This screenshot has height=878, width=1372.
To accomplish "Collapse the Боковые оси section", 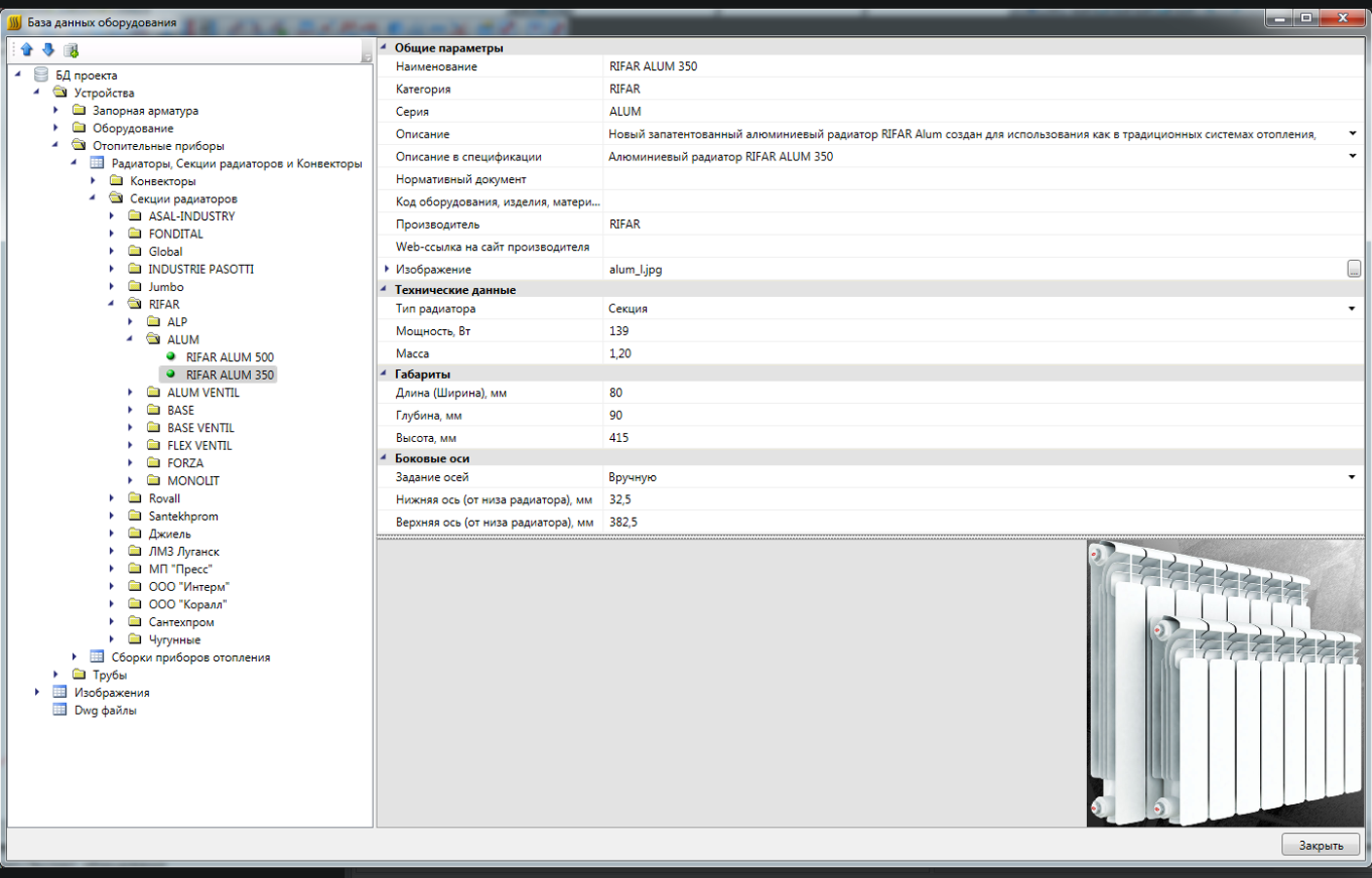I will point(383,457).
